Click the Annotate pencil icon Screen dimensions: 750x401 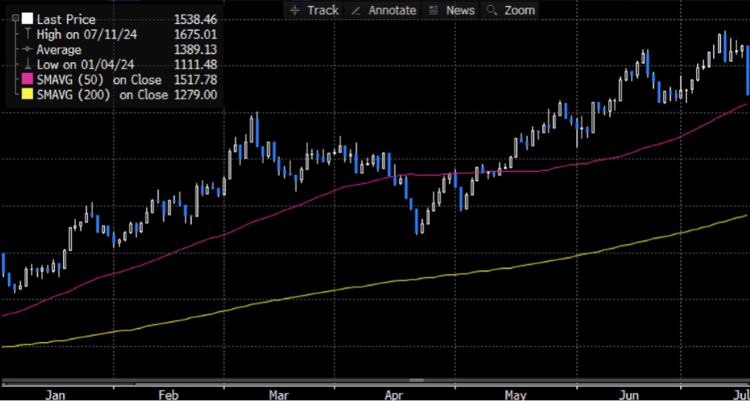coord(358,9)
